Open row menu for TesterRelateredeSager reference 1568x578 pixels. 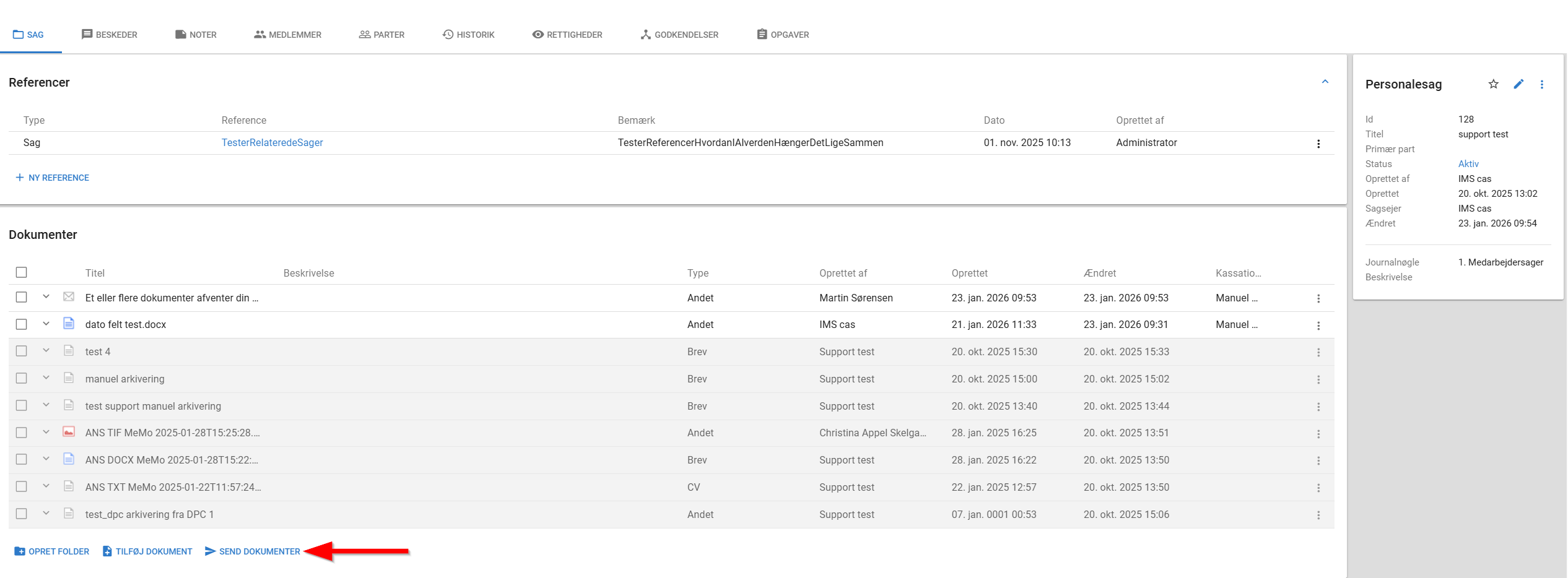pos(1318,144)
